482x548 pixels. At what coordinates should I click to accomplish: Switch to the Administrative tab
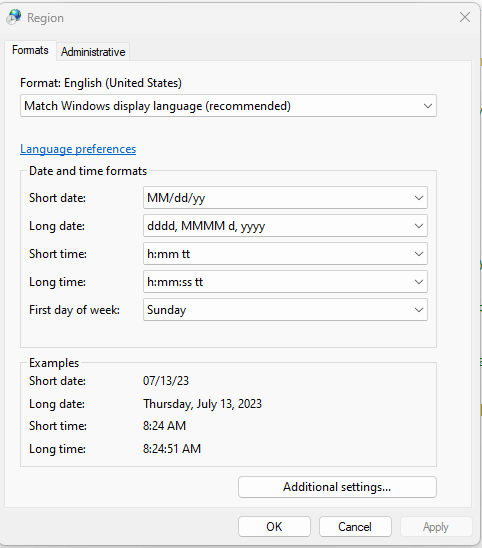click(93, 52)
